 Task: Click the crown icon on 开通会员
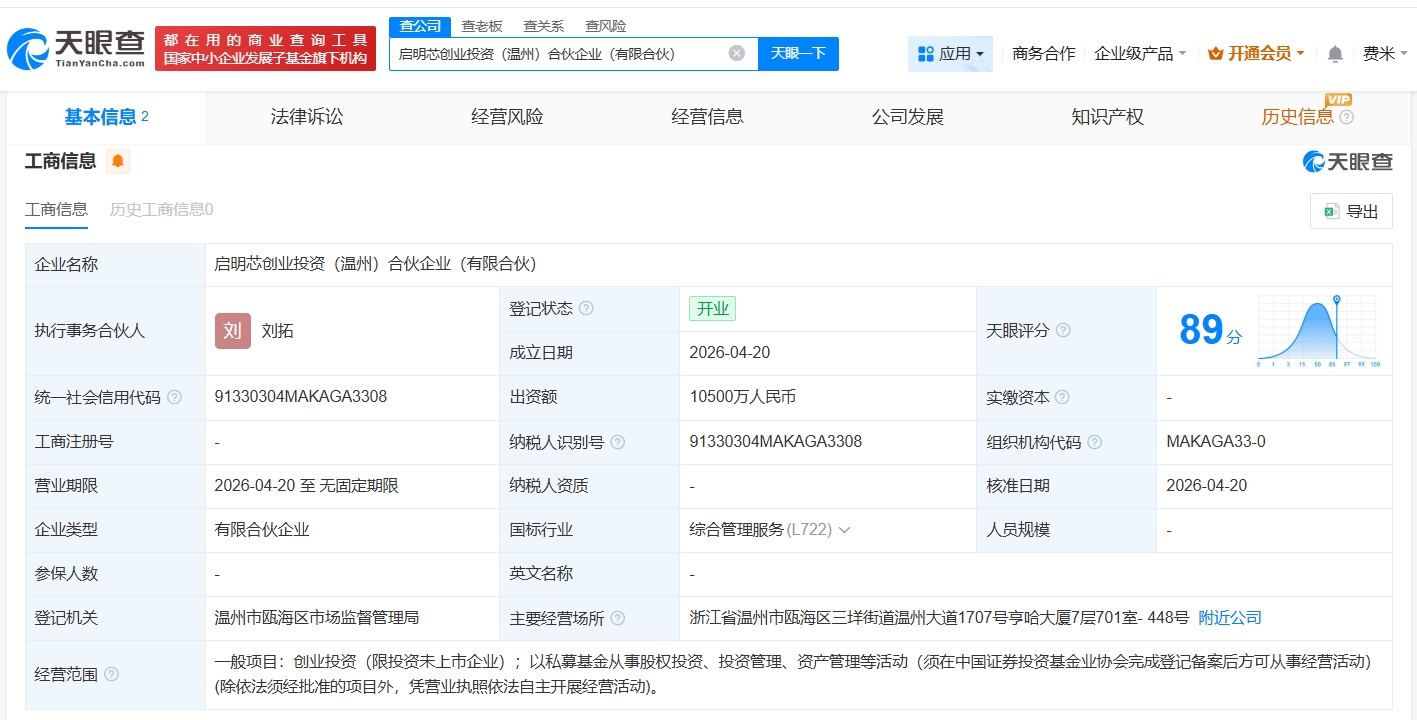pyautogui.click(x=1216, y=53)
